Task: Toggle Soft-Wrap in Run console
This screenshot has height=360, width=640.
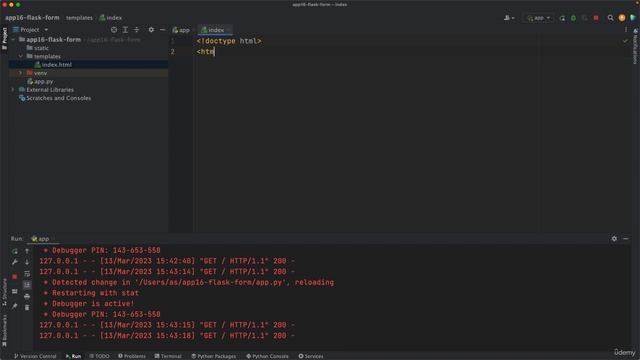Action: [27, 273]
